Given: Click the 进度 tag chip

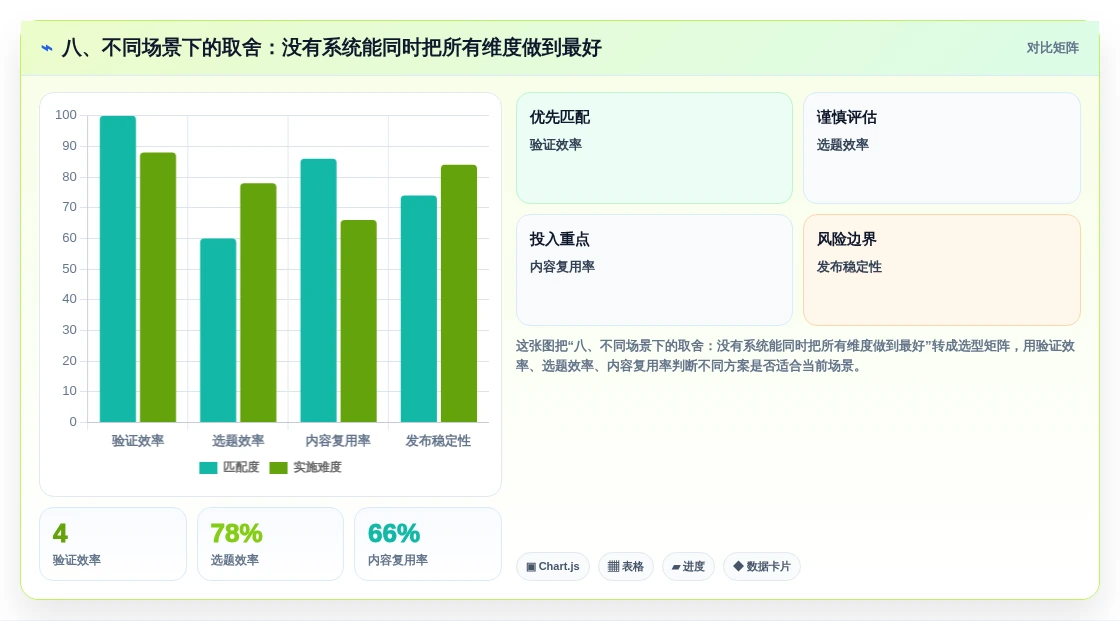Looking at the screenshot, I should coord(688,567).
